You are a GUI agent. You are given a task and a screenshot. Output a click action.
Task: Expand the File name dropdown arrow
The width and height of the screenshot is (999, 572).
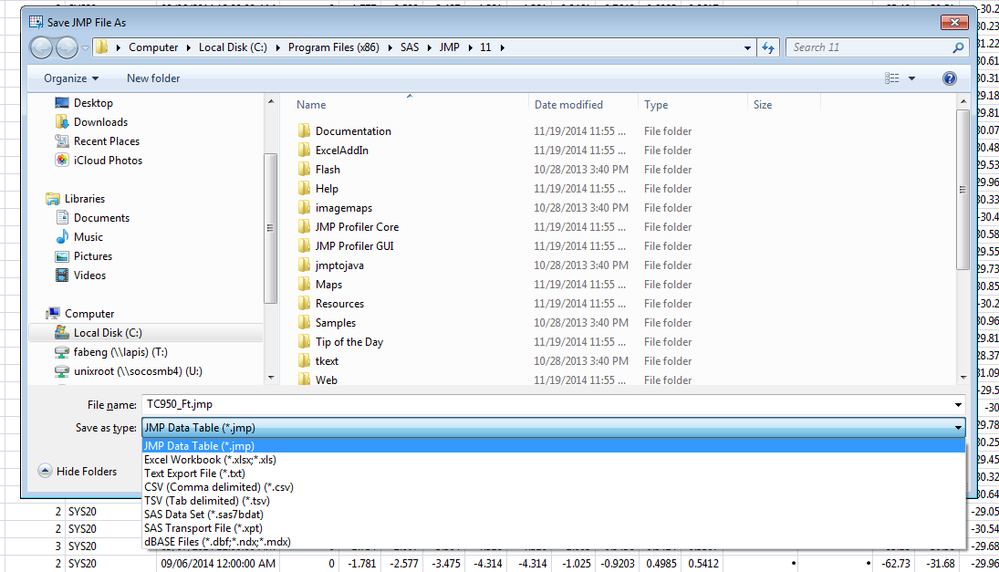(958, 404)
